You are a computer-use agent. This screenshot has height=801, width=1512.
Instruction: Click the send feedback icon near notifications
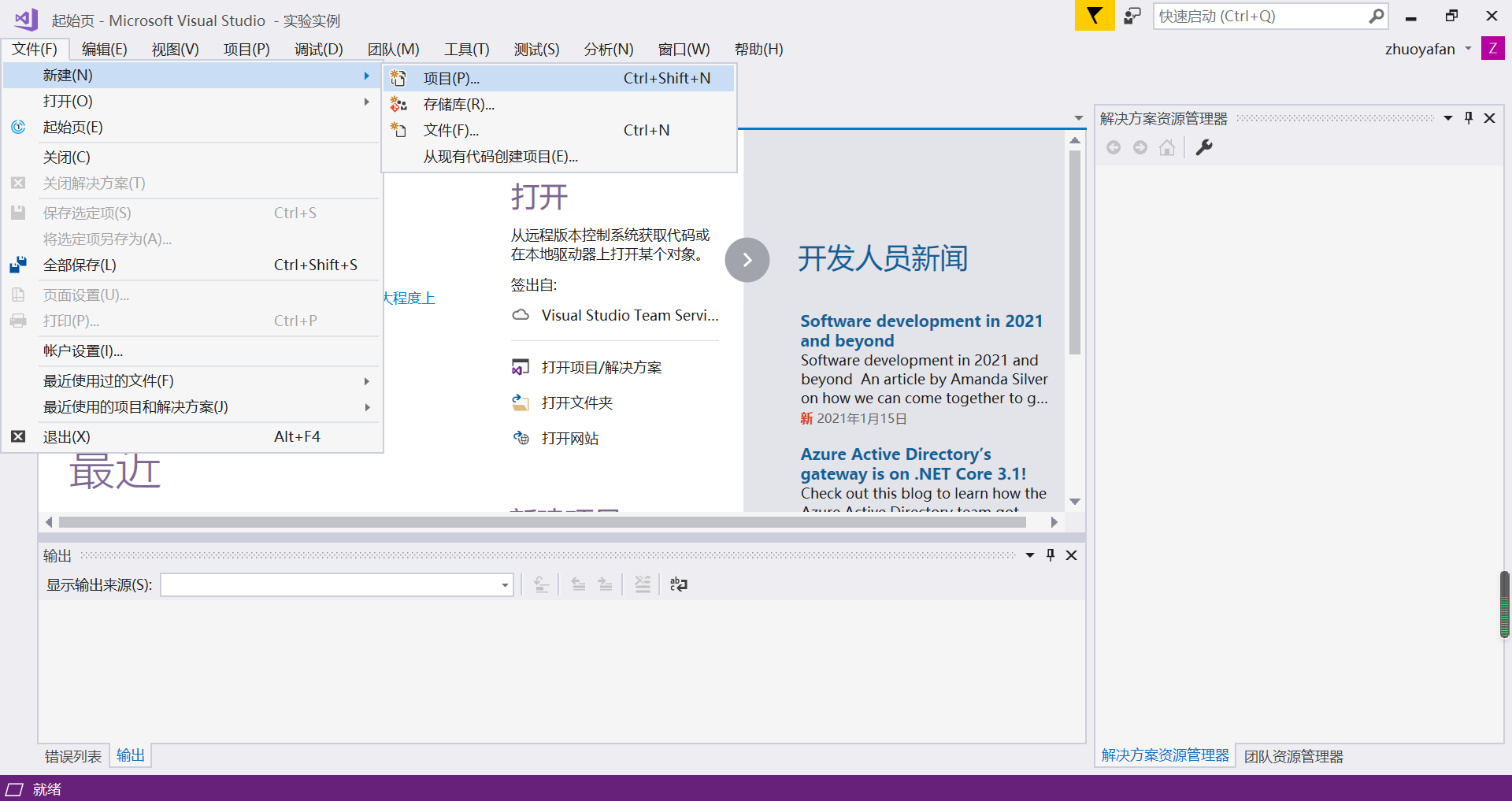(1132, 15)
